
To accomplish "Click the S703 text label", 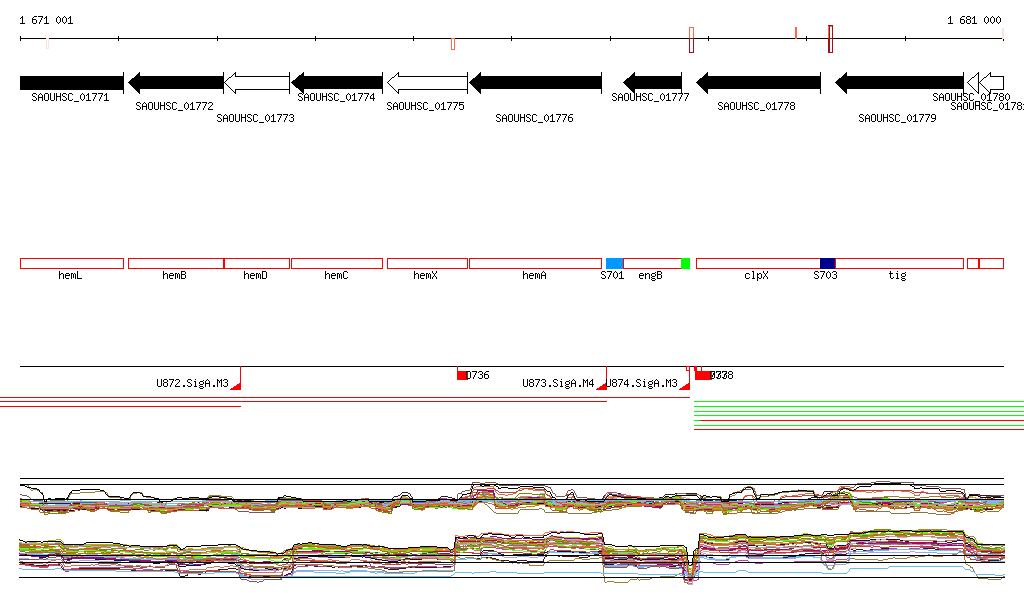I will coord(825,275).
